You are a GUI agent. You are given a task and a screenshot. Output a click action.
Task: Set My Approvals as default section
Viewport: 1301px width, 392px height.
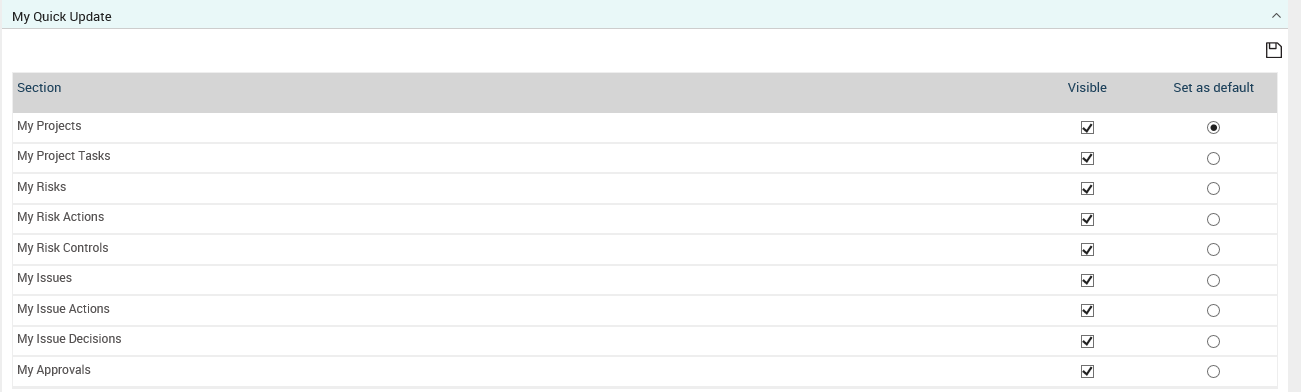click(1213, 372)
